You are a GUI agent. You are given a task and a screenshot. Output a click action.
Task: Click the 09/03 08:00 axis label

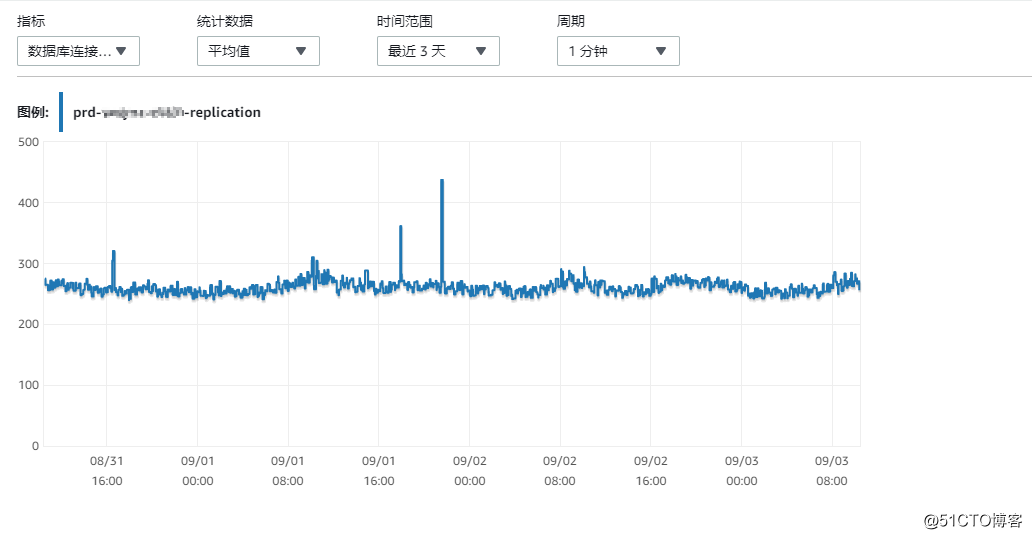[832, 471]
